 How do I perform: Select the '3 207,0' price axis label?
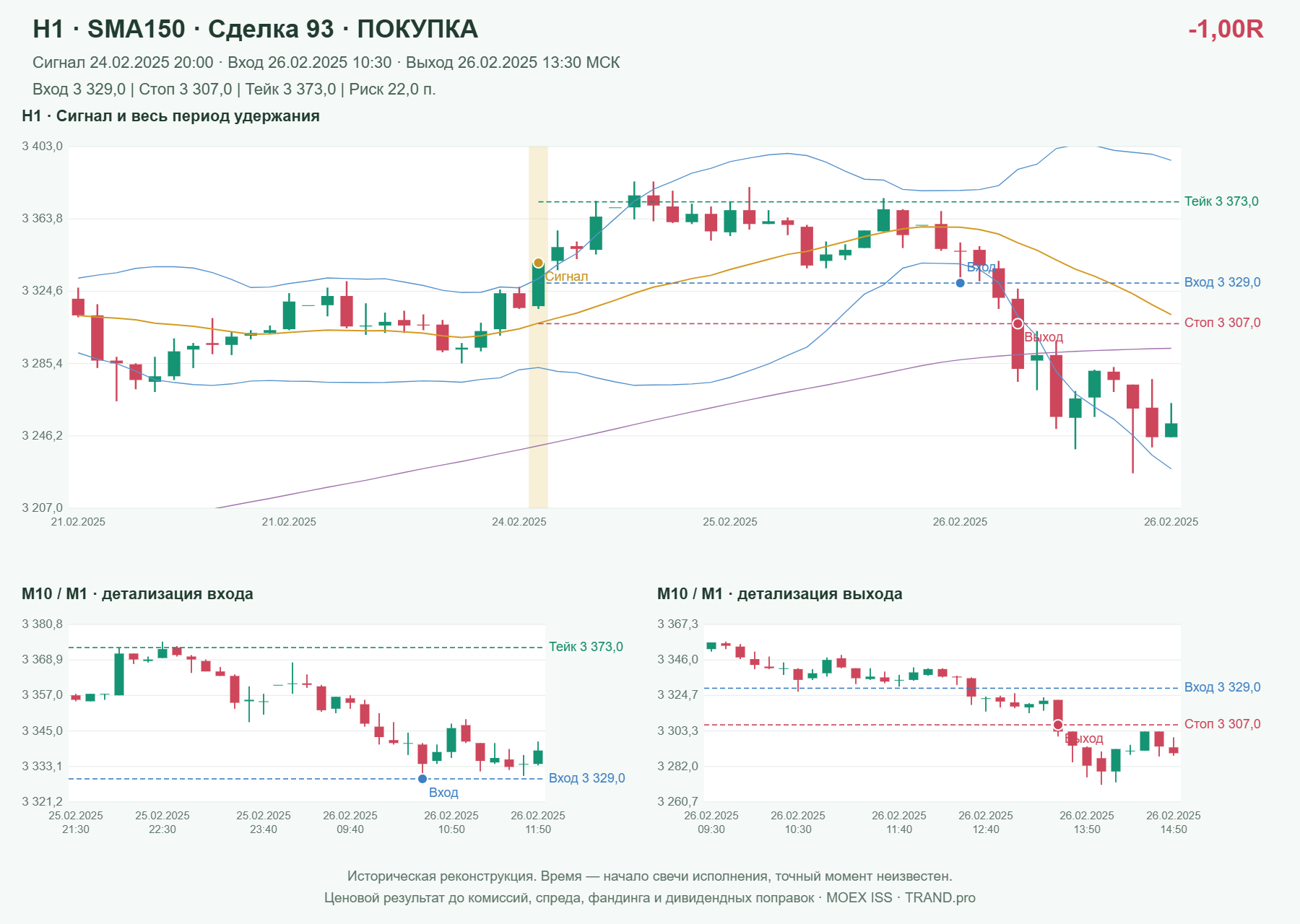pos(43,507)
